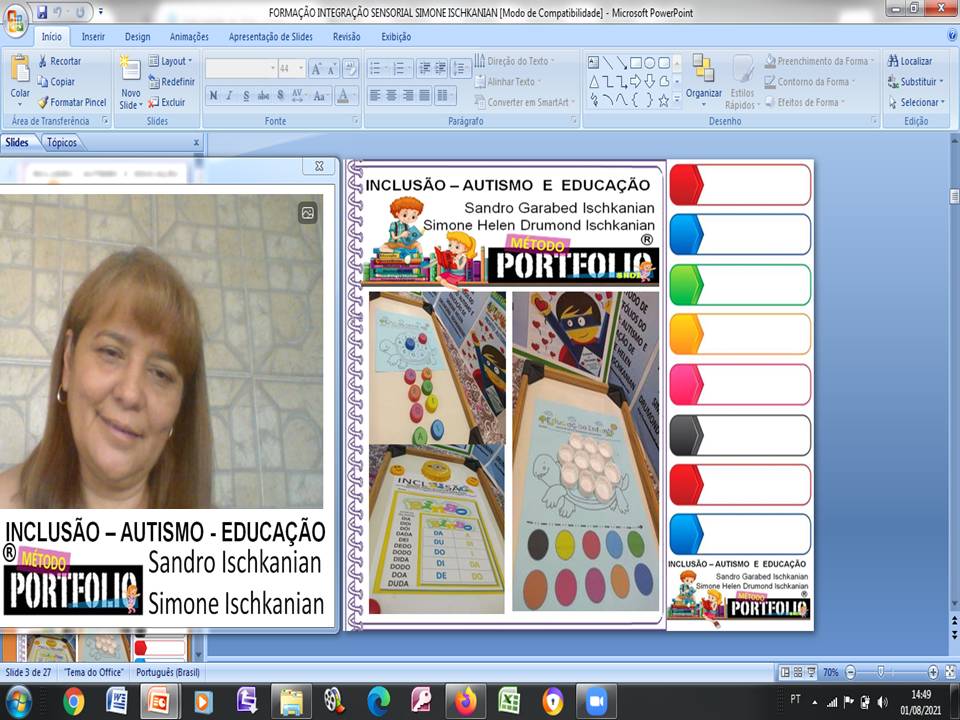Click the zoom slider handle
The image size is (960, 720).
pyautogui.click(x=881, y=672)
